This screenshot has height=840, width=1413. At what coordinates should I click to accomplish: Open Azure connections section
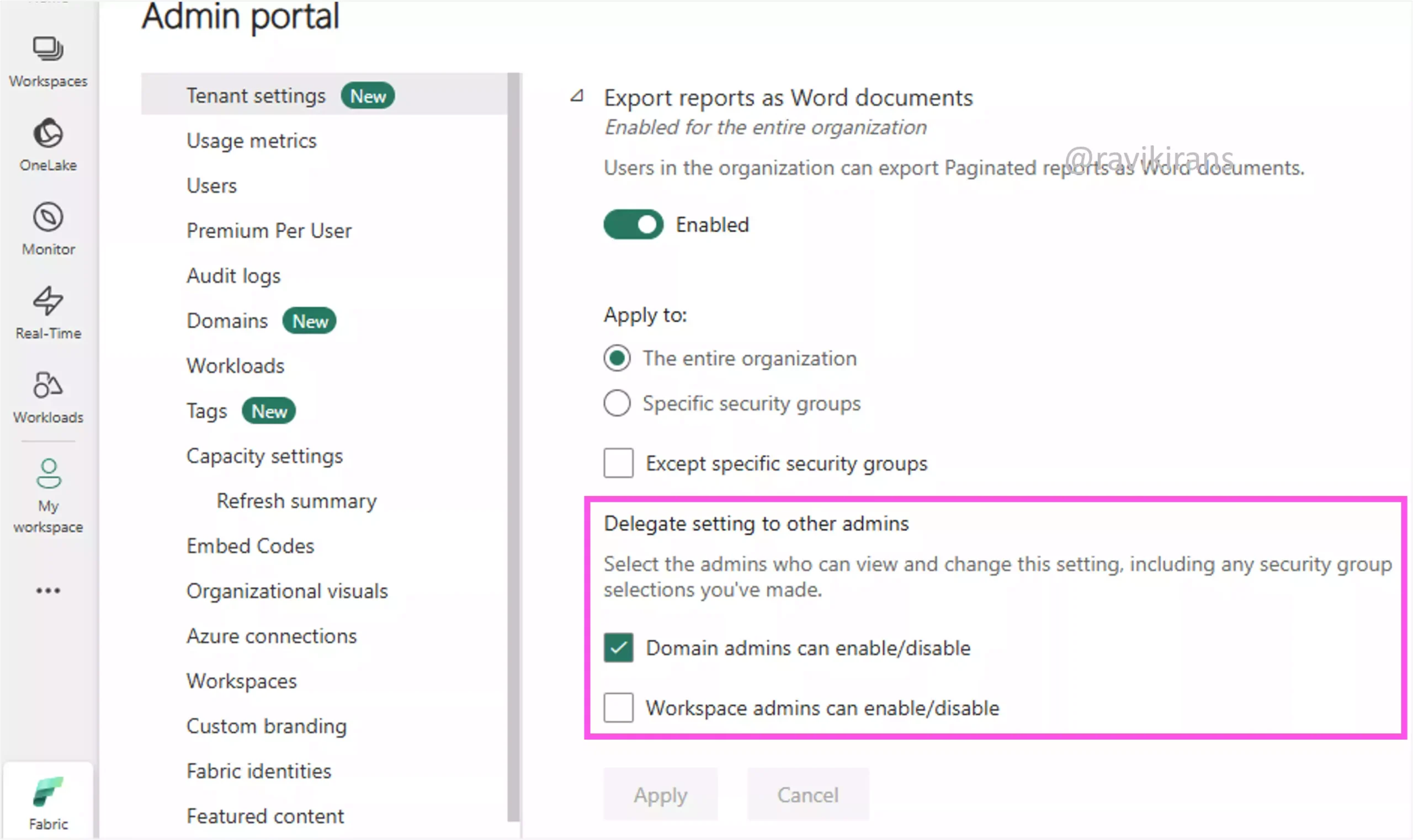(x=272, y=636)
